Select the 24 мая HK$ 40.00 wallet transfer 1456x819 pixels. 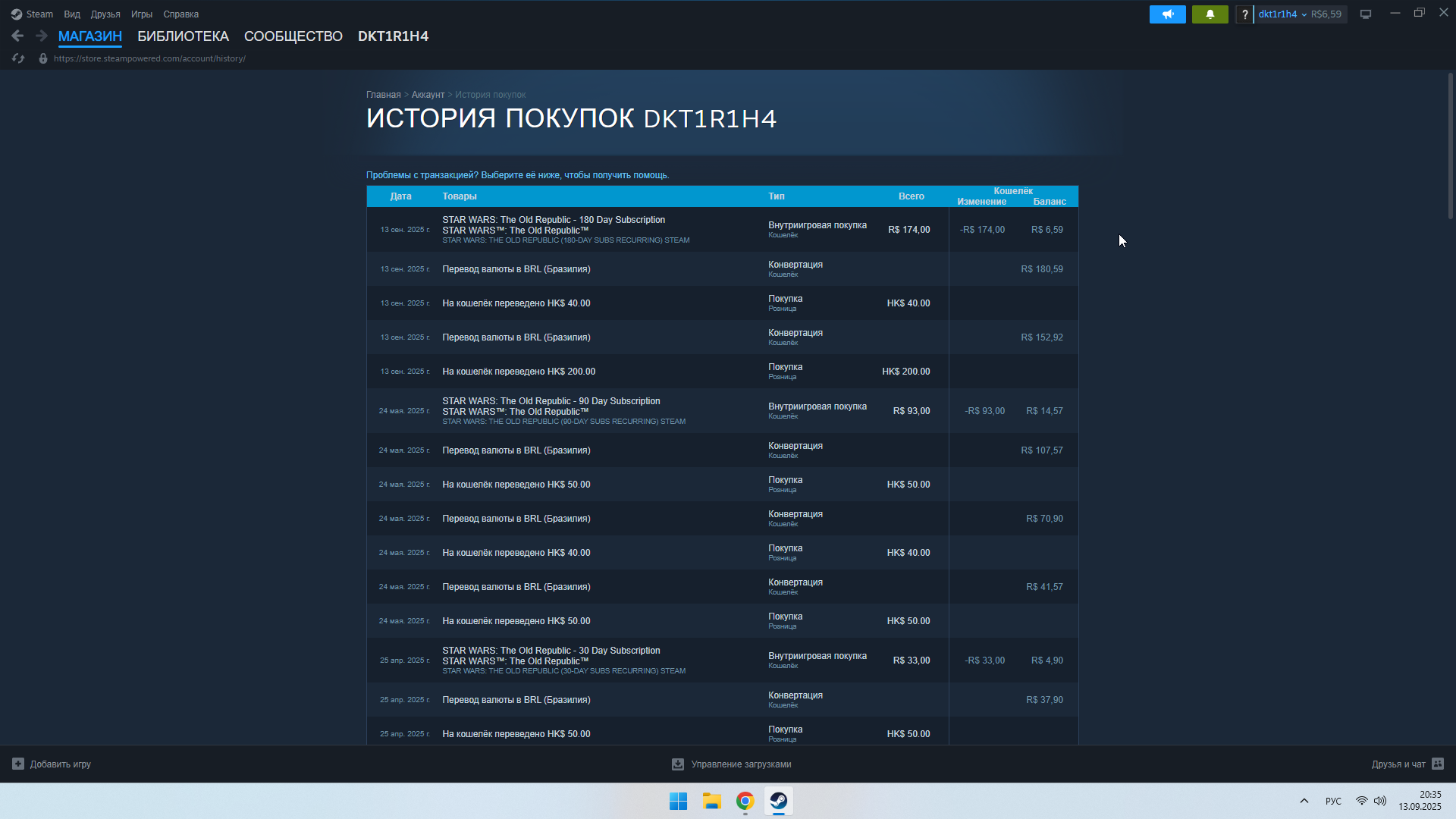(x=722, y=553)
